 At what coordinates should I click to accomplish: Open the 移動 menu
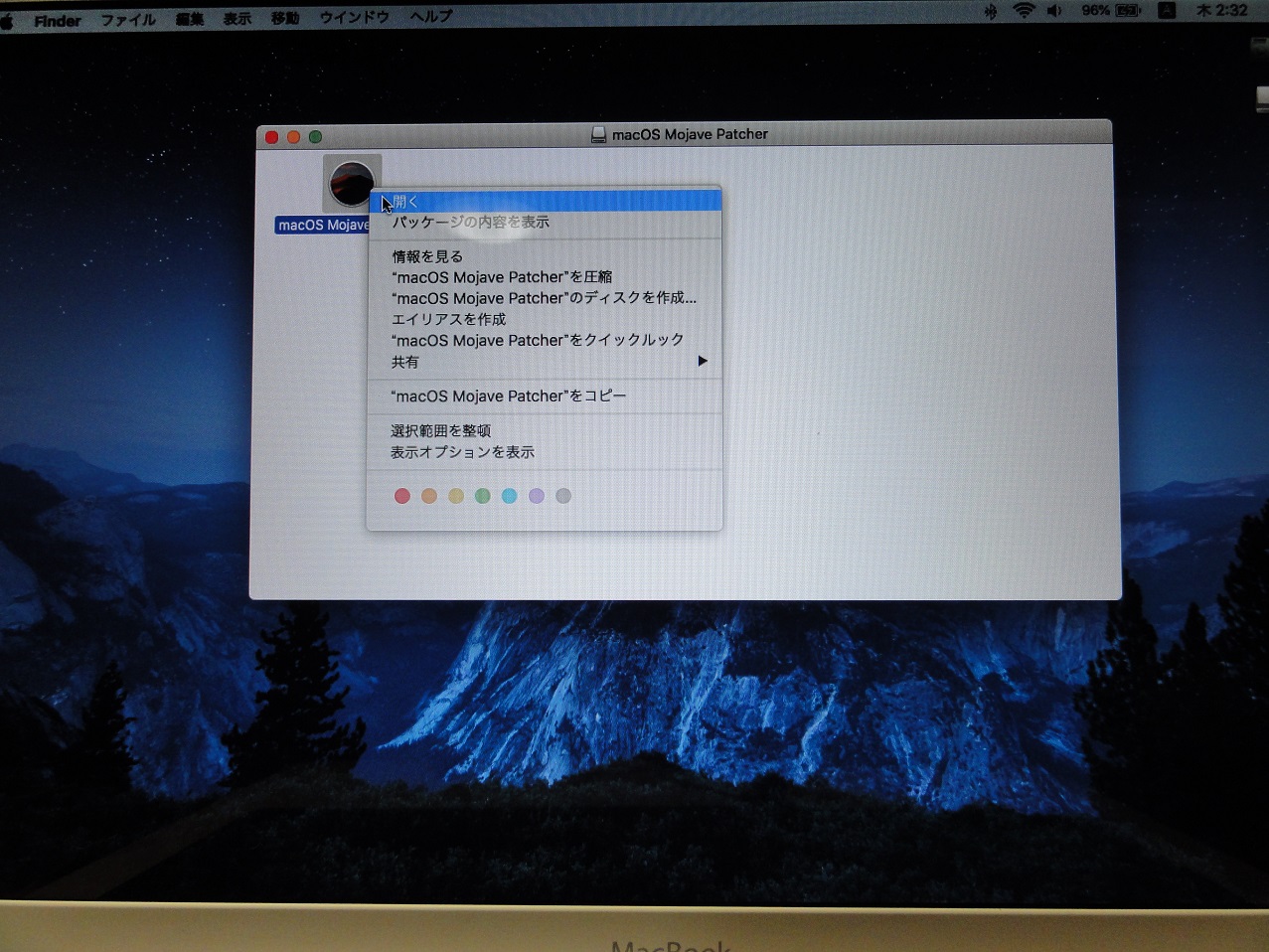(x=285, y=18)
